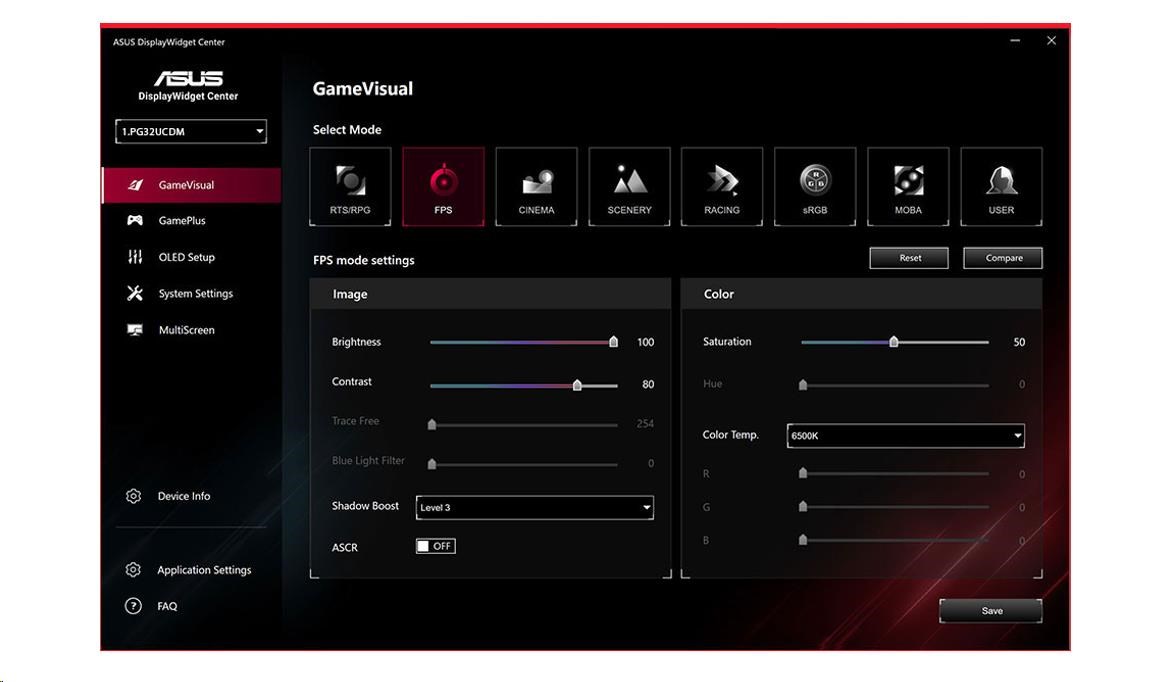The image size is (1153, 682).
Task: Click the GamePlus gamepad icon
Action: pos(135,220)
